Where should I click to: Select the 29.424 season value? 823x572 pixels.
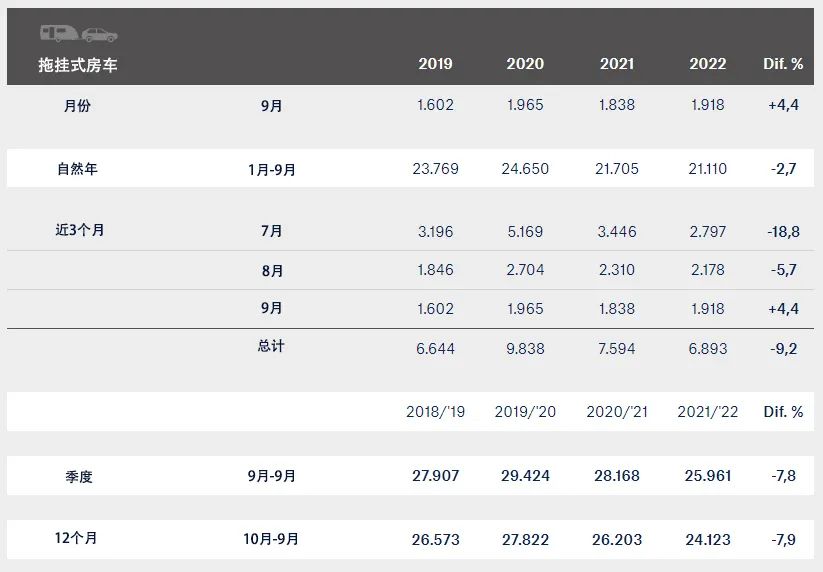tap(525, 476)
